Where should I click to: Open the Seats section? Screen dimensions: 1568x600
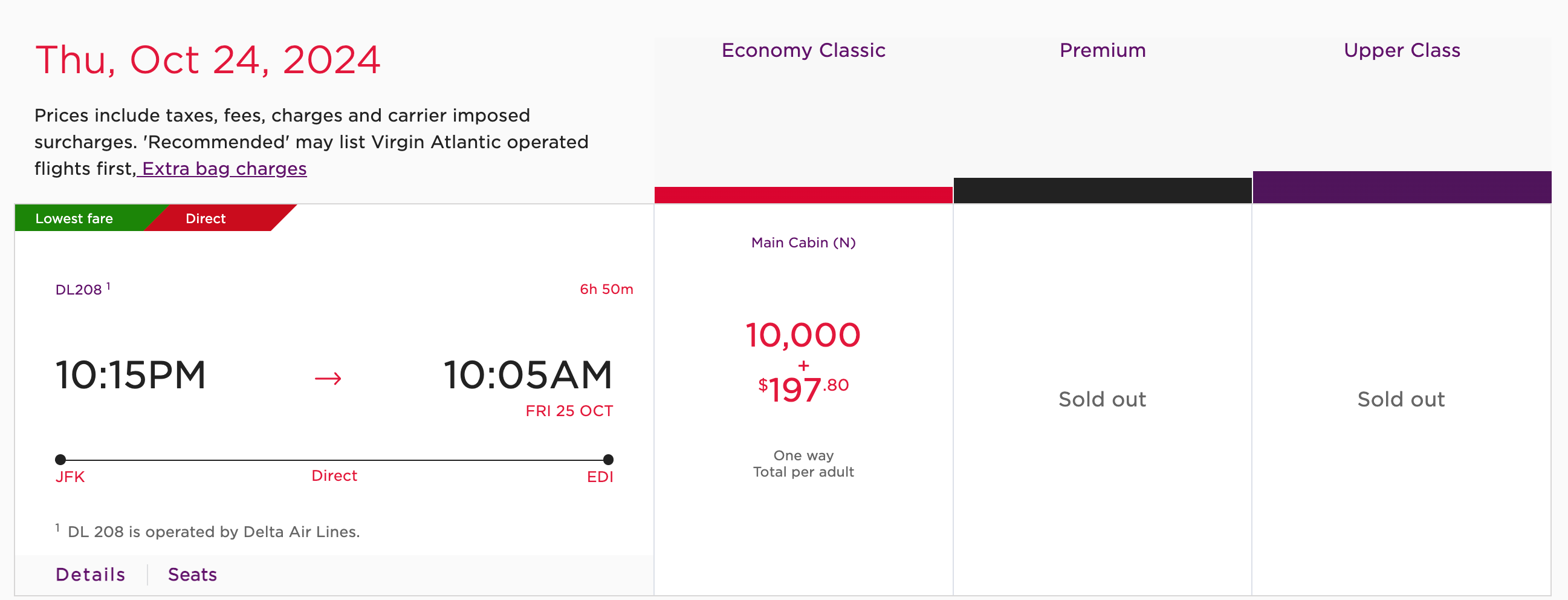pyautogui.click(x=192, y=575)
